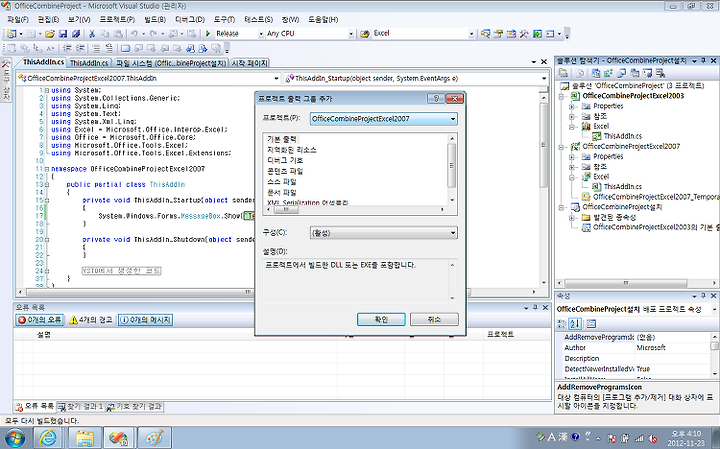720x449 pixels.
Task: Toggle auto-hide pin on Solution Explorer panel
Action: click(x=703, y=61)
